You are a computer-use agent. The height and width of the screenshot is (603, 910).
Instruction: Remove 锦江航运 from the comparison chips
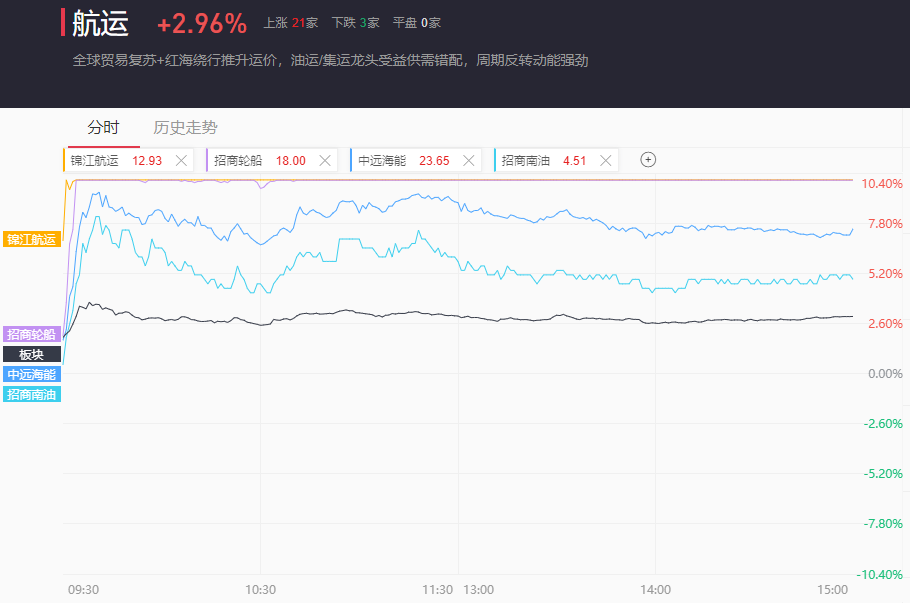(181, 160)
